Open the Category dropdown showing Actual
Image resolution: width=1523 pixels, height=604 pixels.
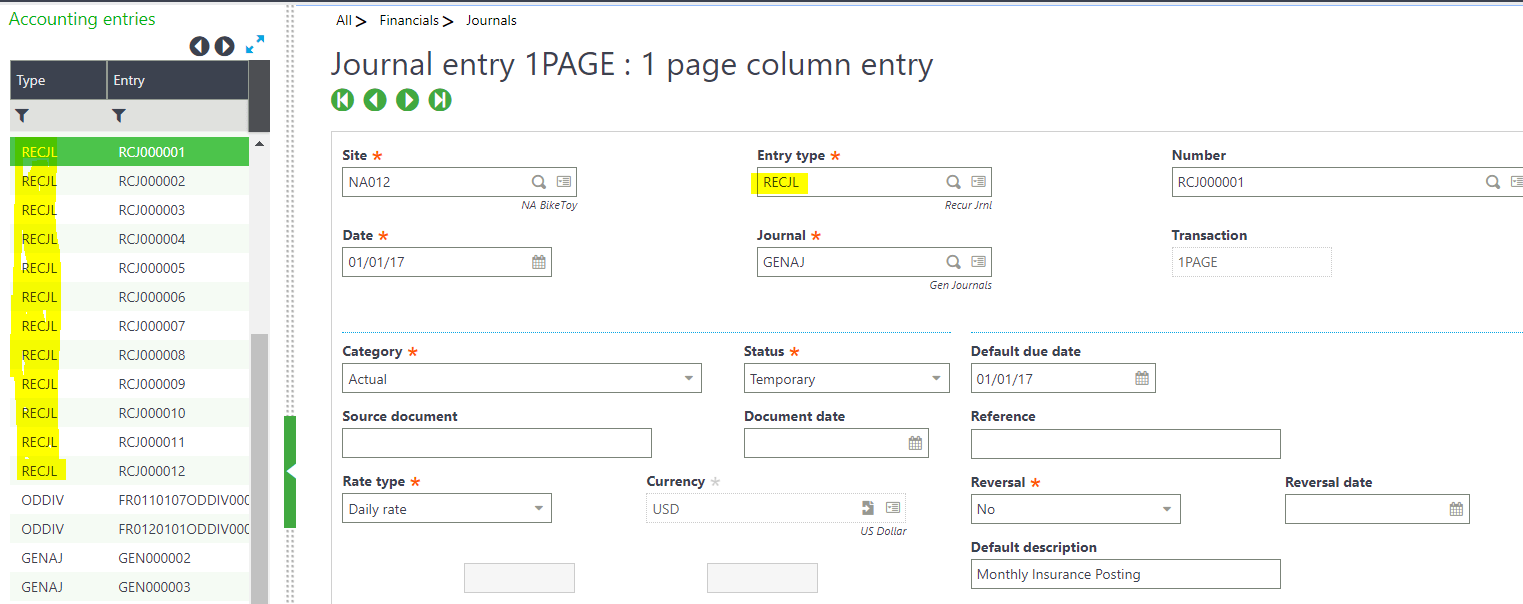click(x=688, y=378)
